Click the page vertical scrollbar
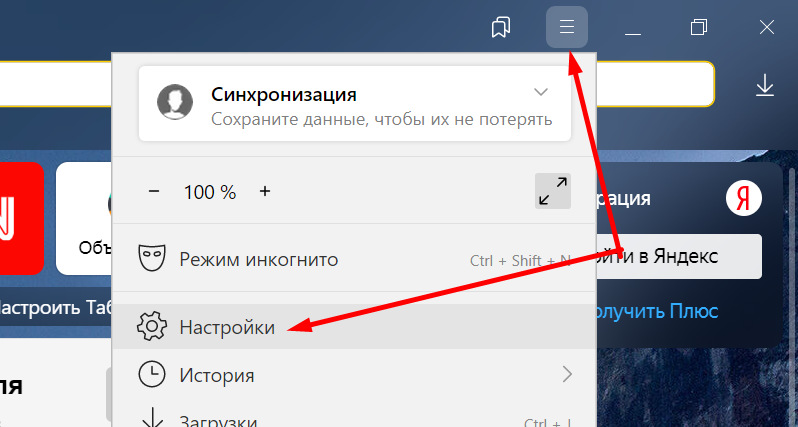The width and height of the screenshot is (798, 427). (x=792, y=295)
